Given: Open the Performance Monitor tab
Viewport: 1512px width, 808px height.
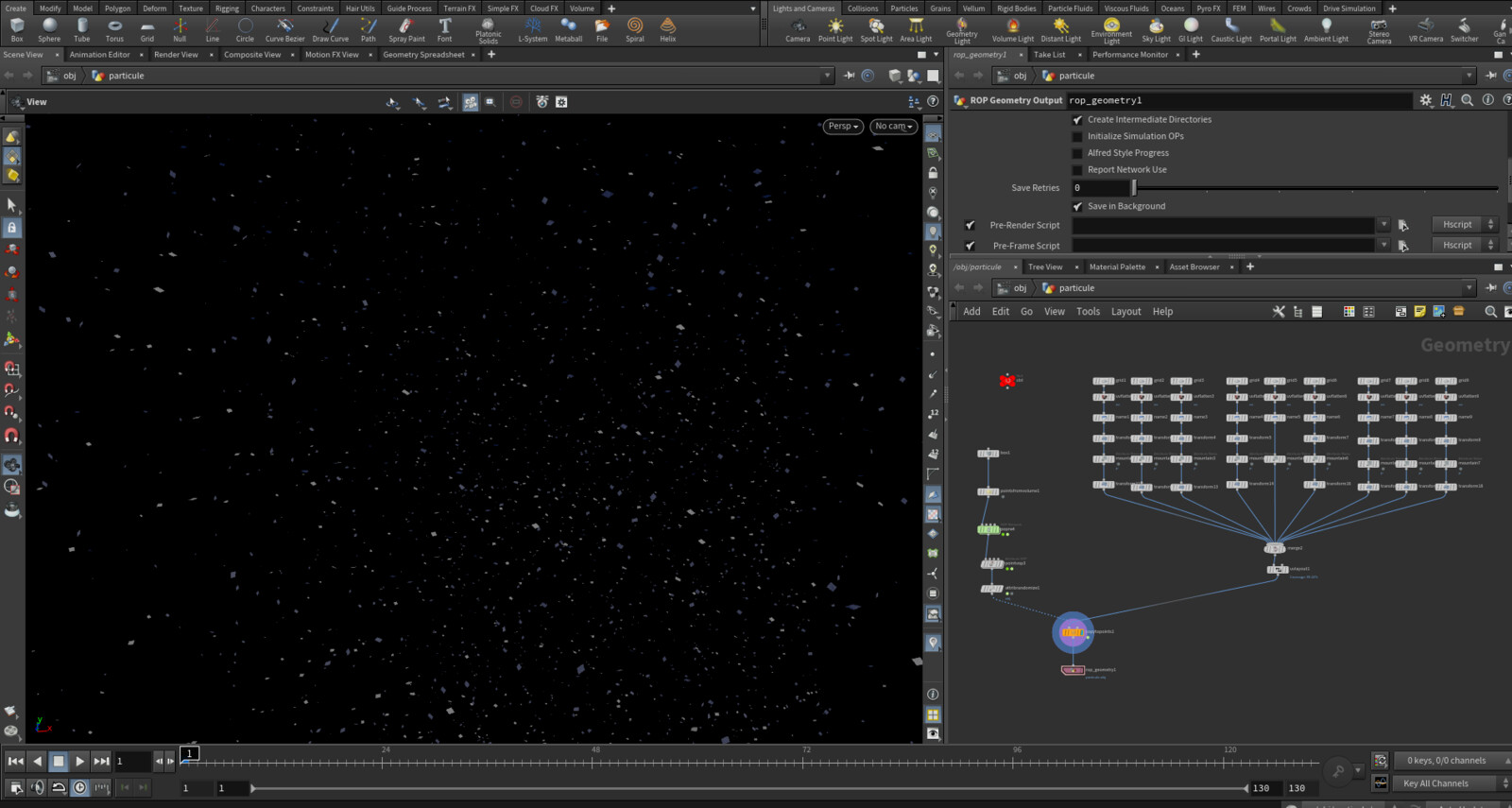Looking at the screenshot, I should tap(1130, 55).
